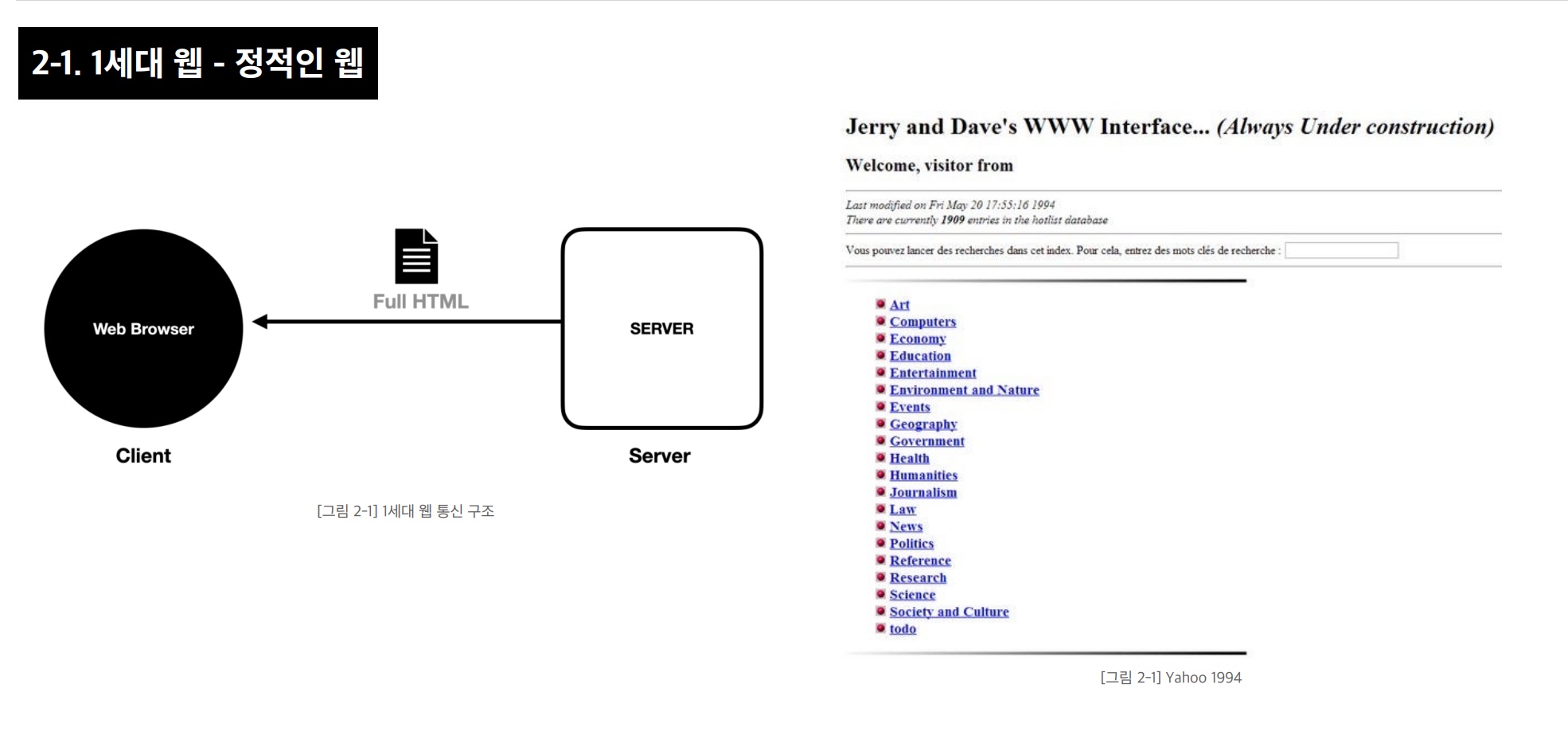This screenshot has width=1568, height=739.
Task: Open the Society and Culture link
Action: point(949,612)
